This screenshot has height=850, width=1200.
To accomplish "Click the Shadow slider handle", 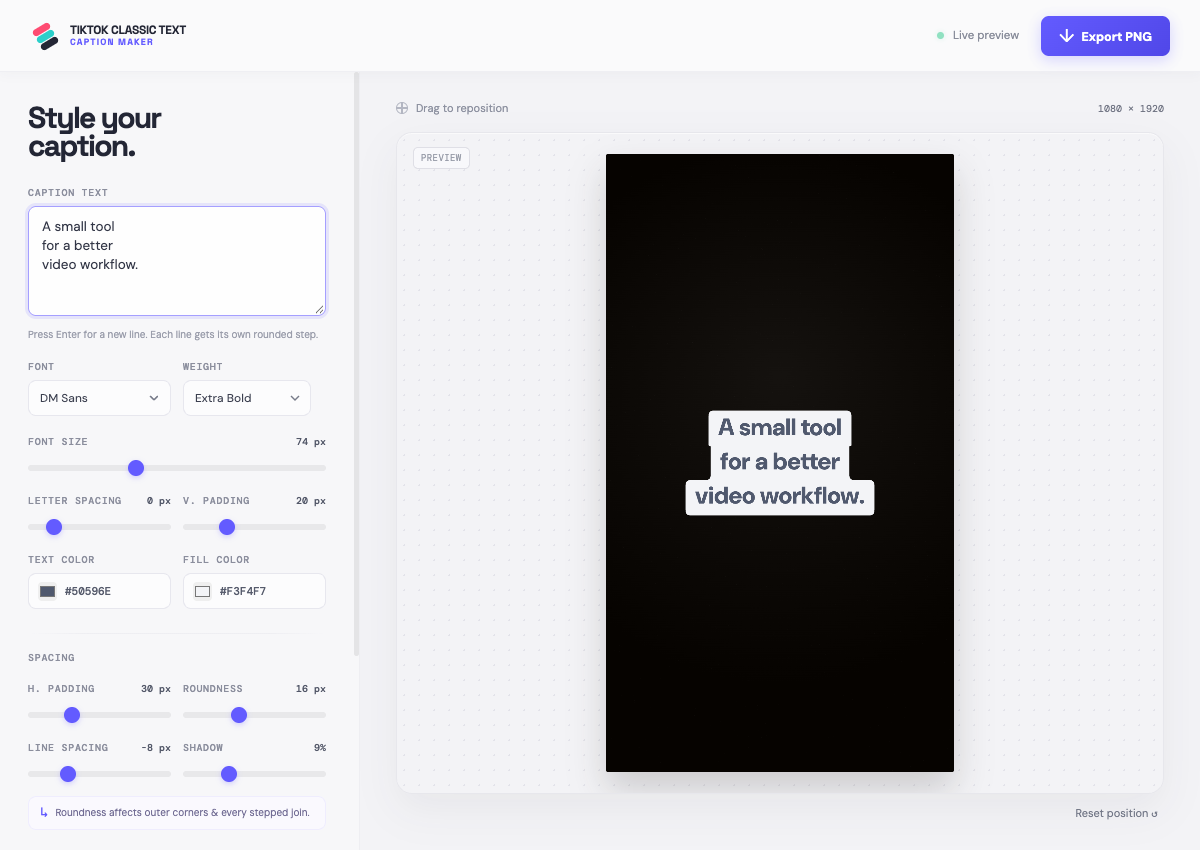I will pos(229,774).
